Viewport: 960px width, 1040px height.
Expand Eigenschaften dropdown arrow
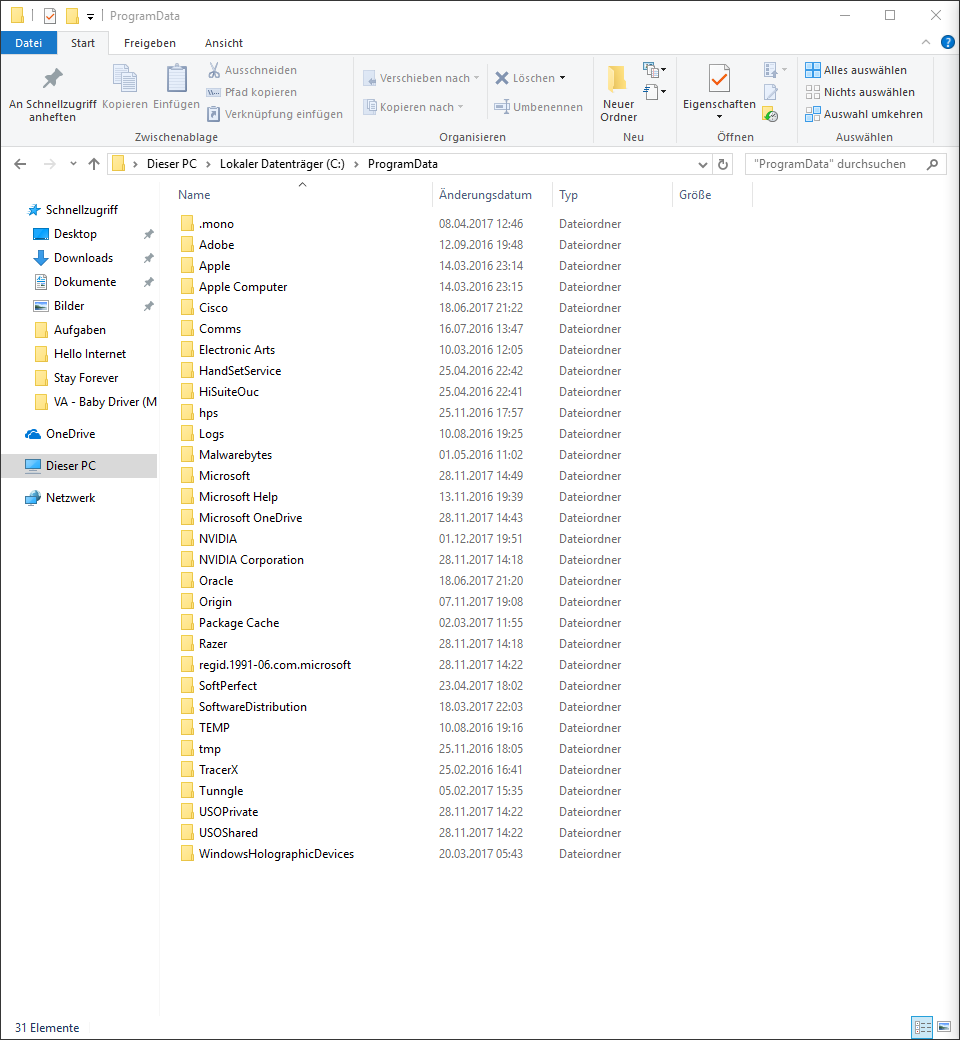click(719, 117)
